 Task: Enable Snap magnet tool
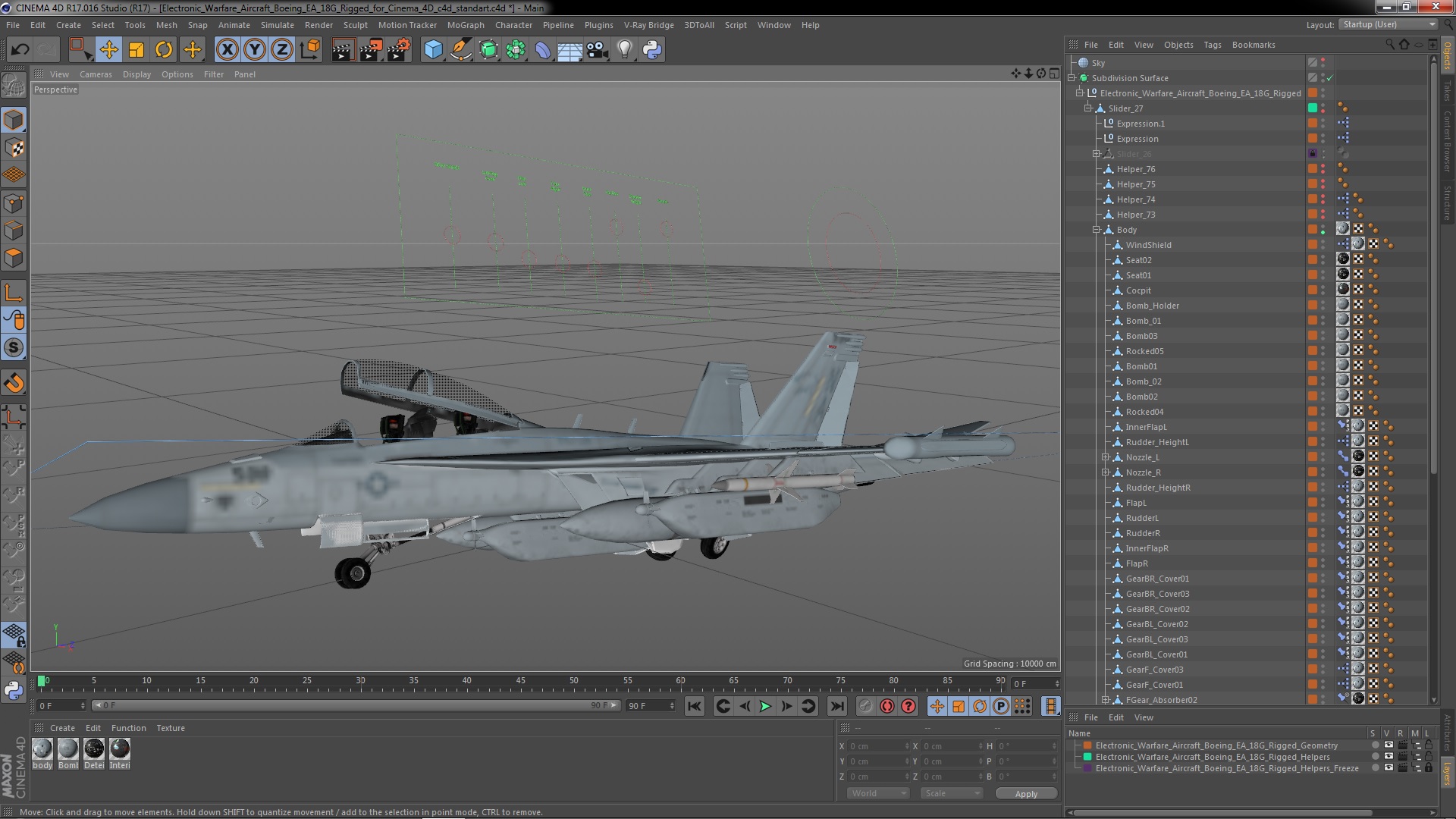tap(14, 383)
